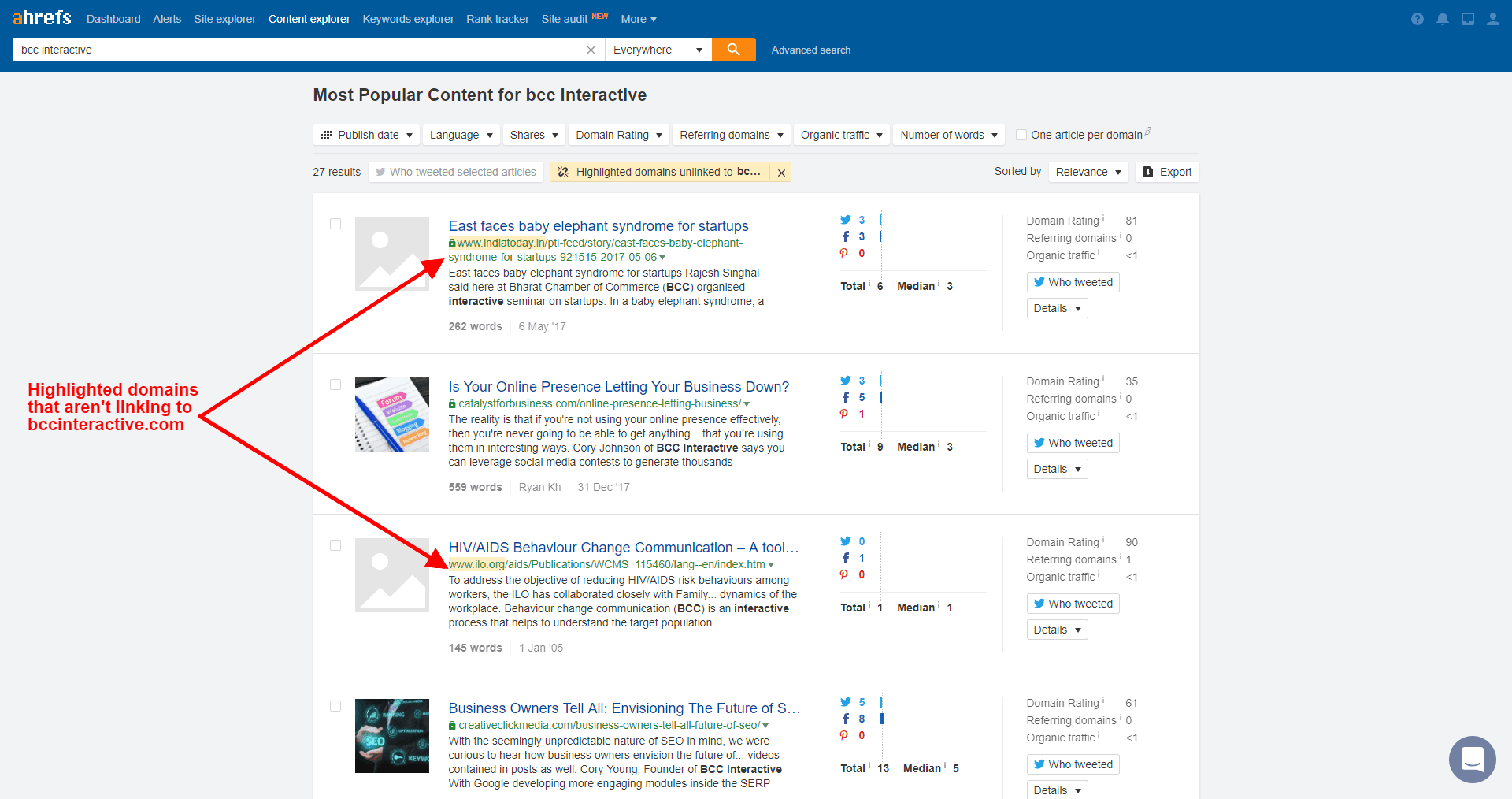Open the notifications bell icon
This screenshot has height=799, width=1512.
tap(1443, 19)
